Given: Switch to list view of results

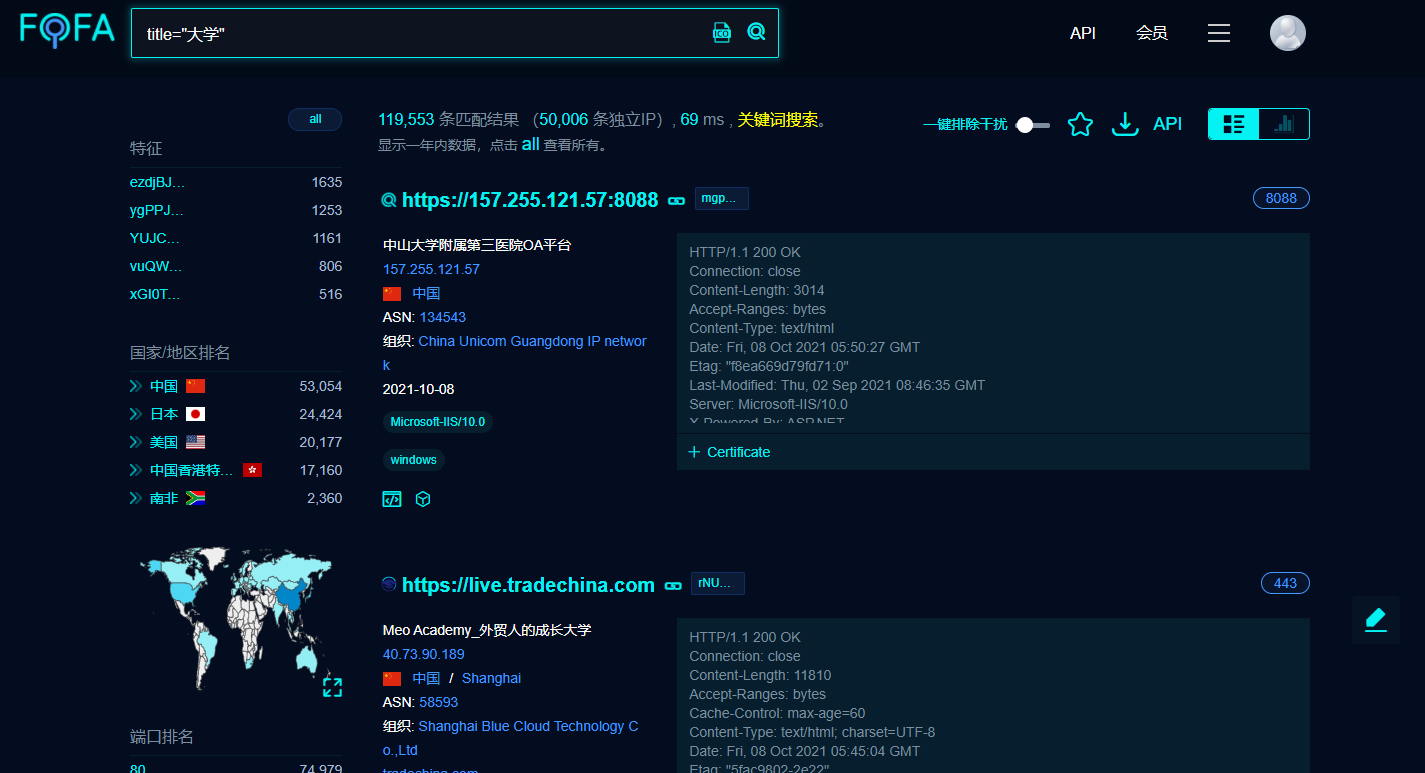Looking at the screenshot, I should point(1234,124).
